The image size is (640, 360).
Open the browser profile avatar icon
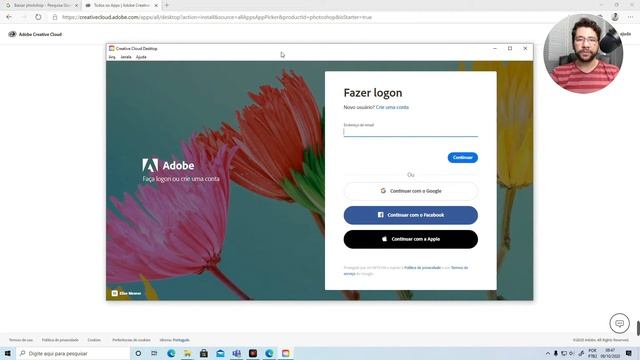pyautogui.click(x=615, y=17)
